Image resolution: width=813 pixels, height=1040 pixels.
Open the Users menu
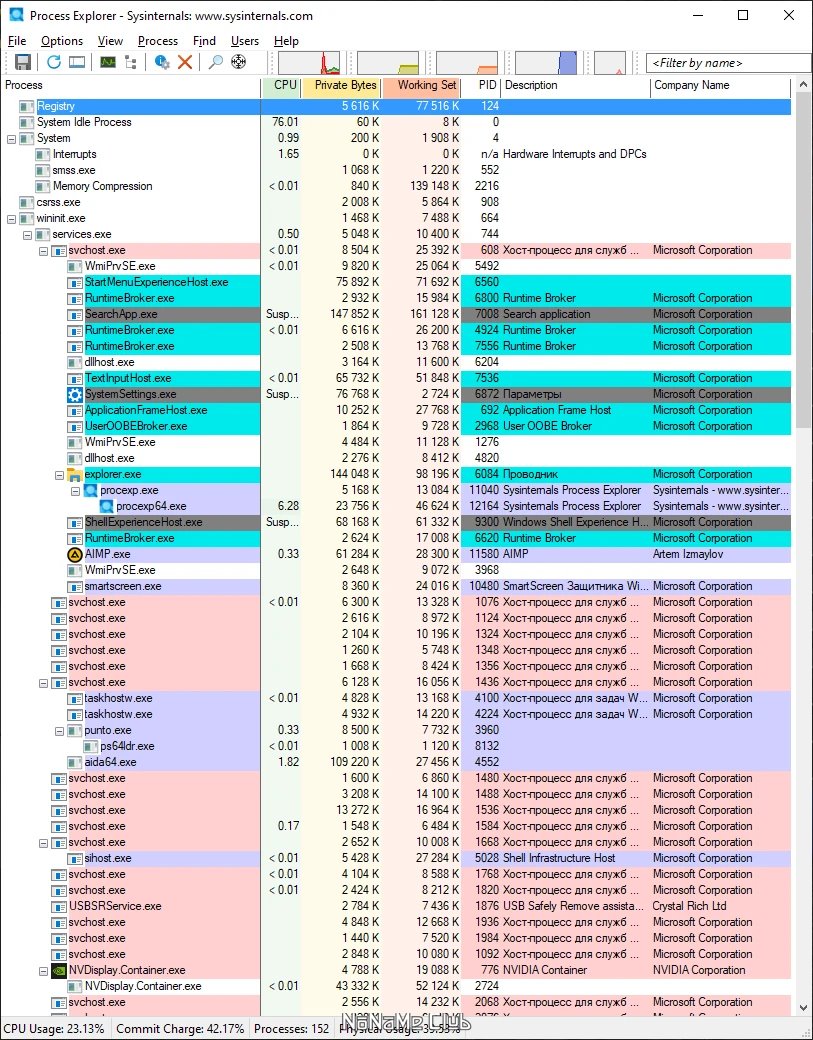click(245, 40)
